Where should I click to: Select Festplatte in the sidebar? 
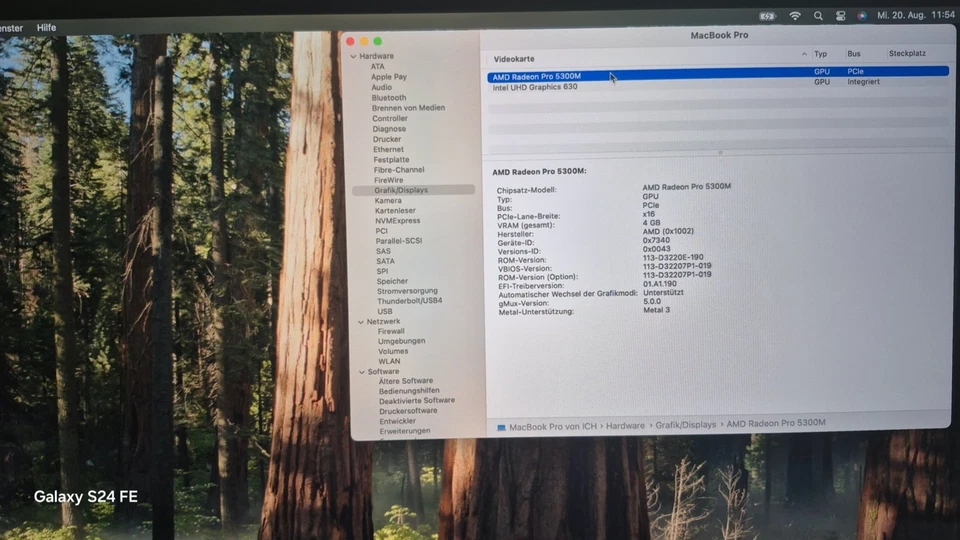(x=391, y=160)
